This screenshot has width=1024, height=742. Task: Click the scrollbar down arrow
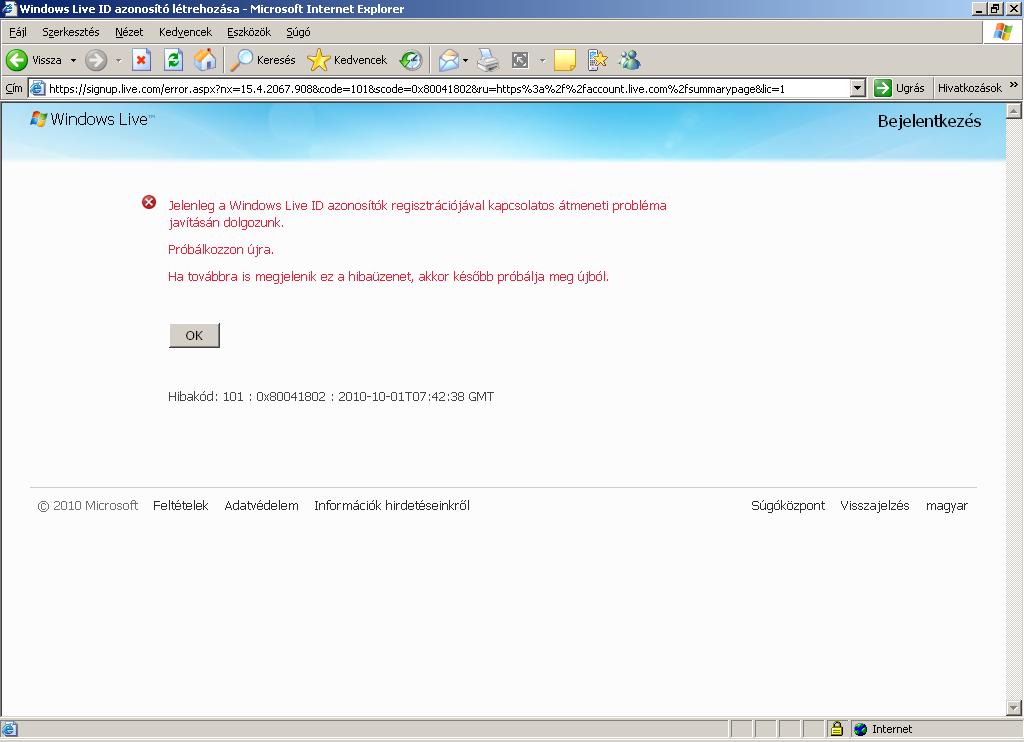1014,707
